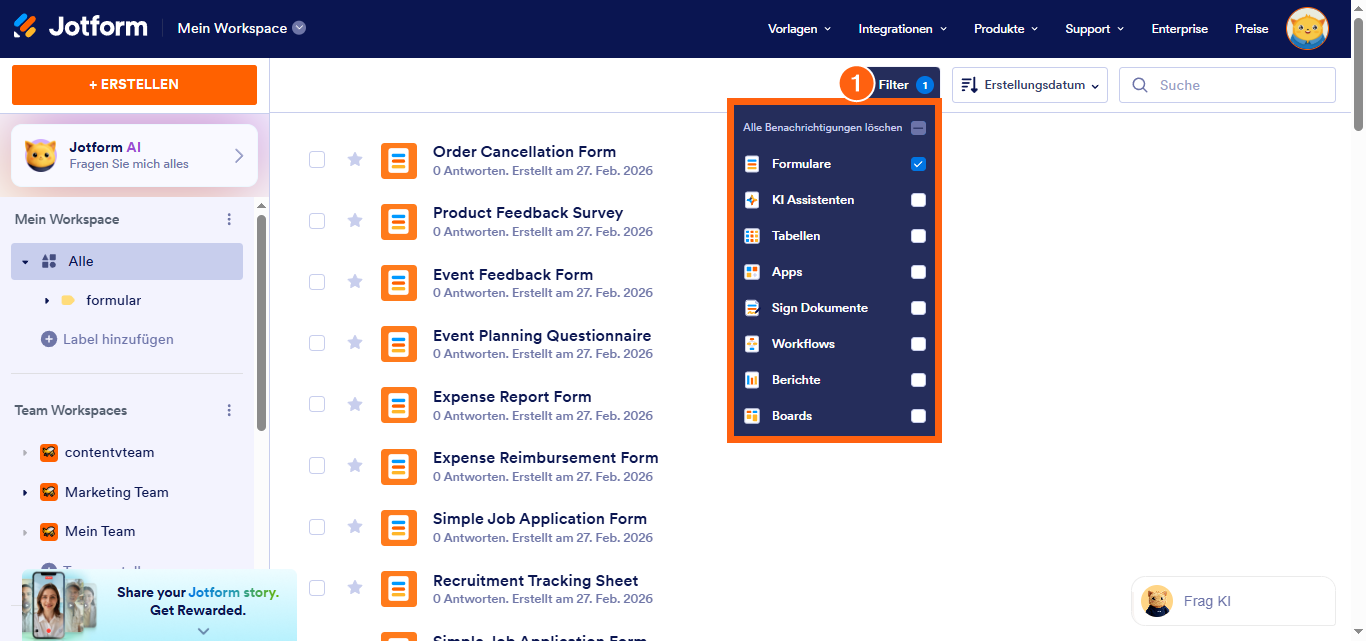Open the Preise link
Screen dimensions: 1366x641
(1251, 29)
